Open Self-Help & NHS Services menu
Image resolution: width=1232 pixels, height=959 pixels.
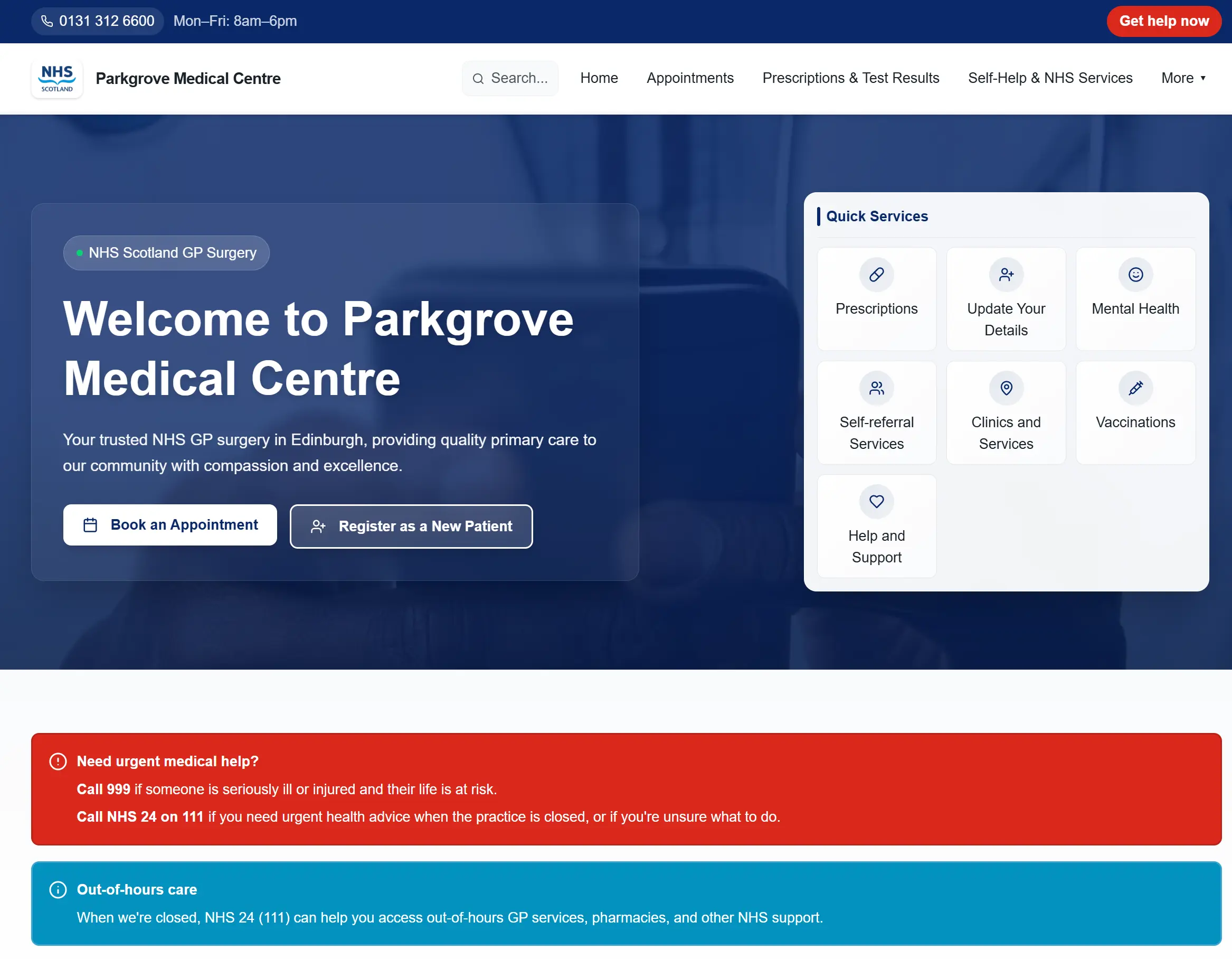1050,78
